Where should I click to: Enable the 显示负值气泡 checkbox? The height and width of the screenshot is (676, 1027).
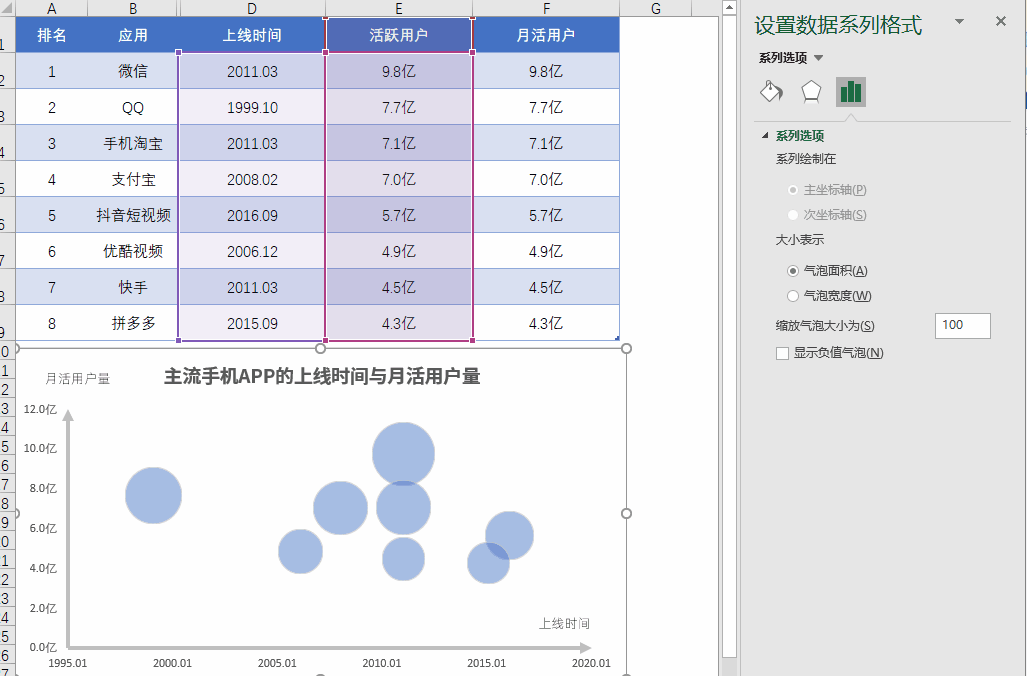[782, 353]
